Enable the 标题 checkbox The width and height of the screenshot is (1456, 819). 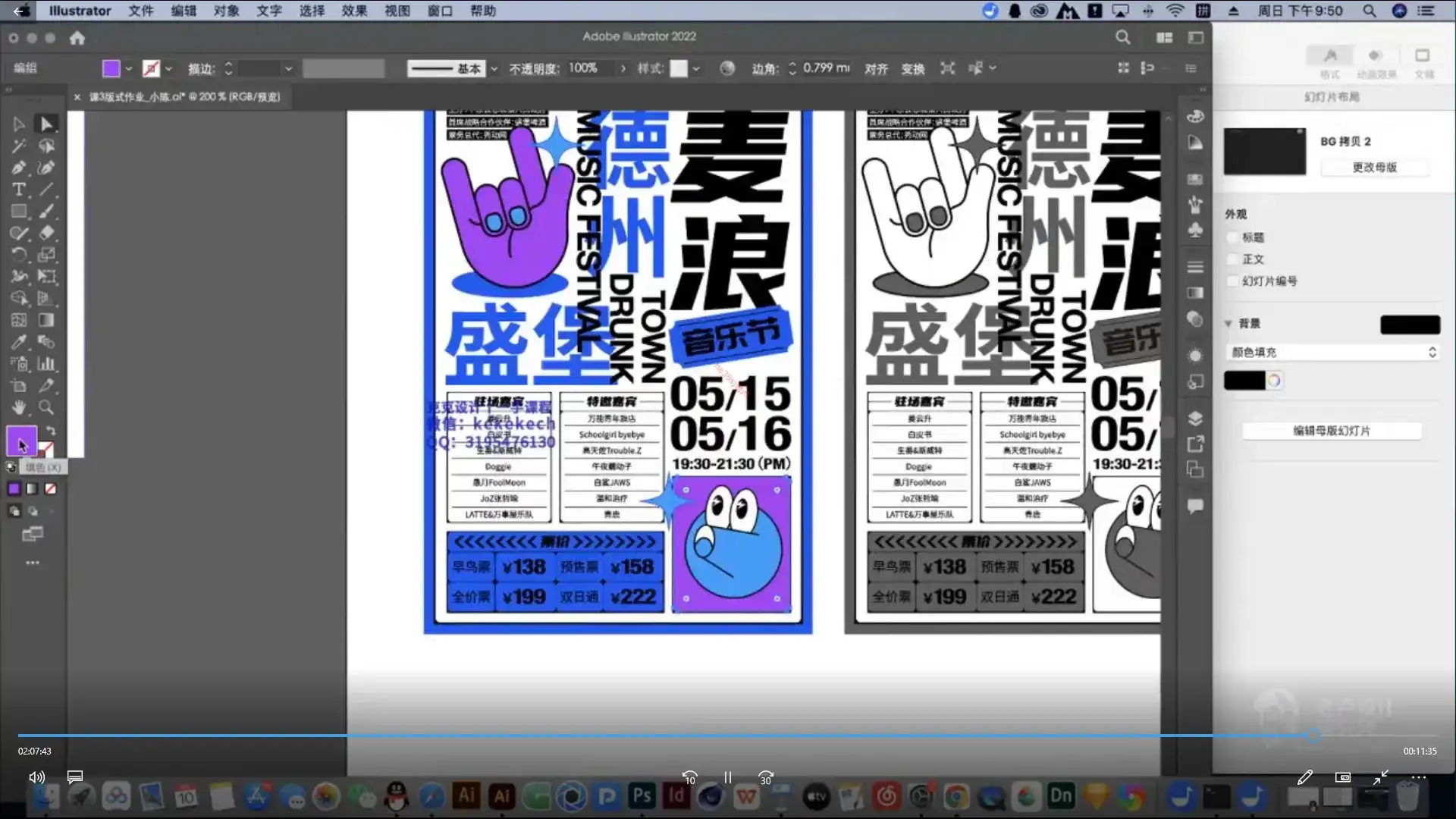1233,237
